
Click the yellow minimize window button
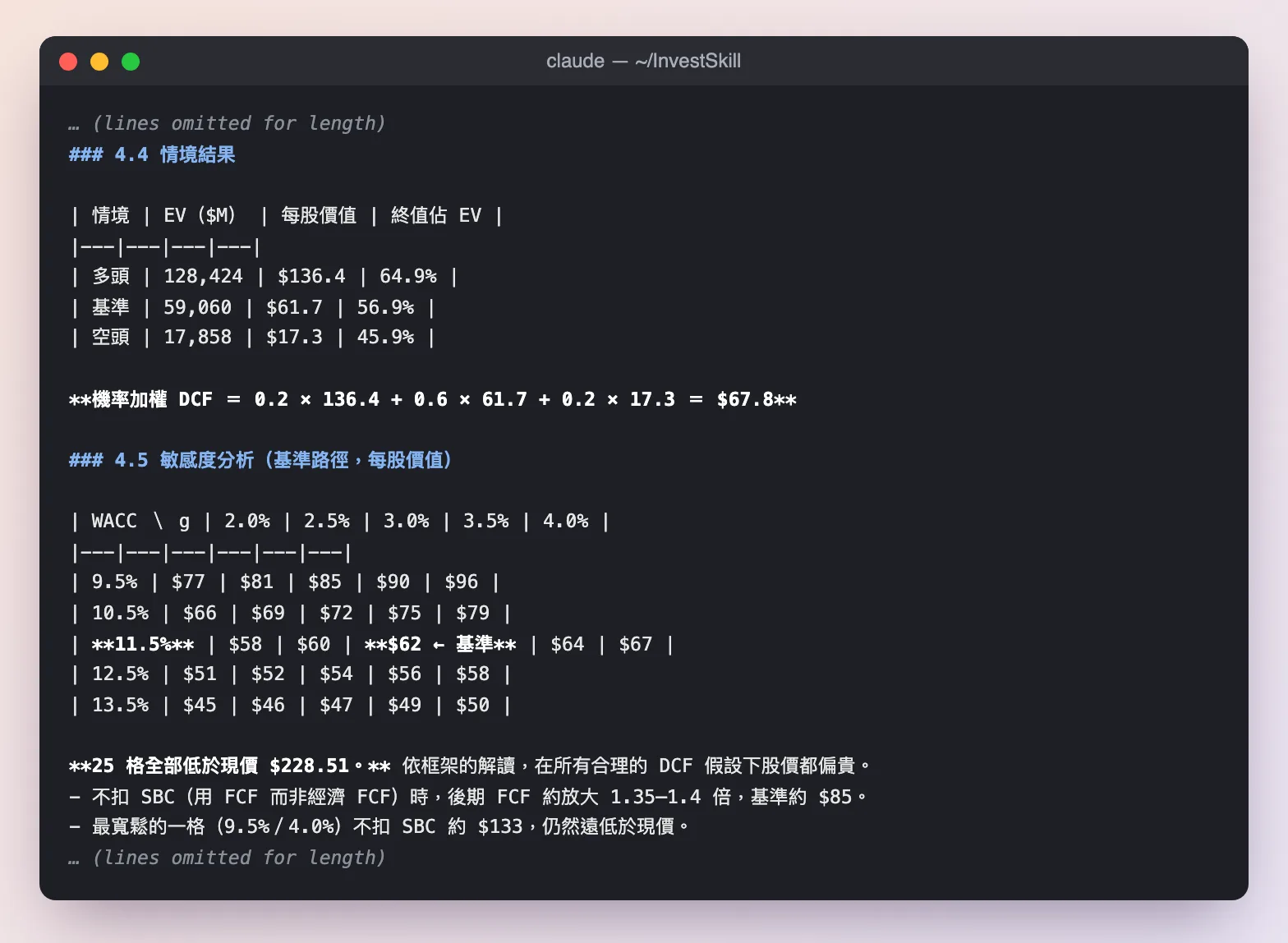point(99,62)
